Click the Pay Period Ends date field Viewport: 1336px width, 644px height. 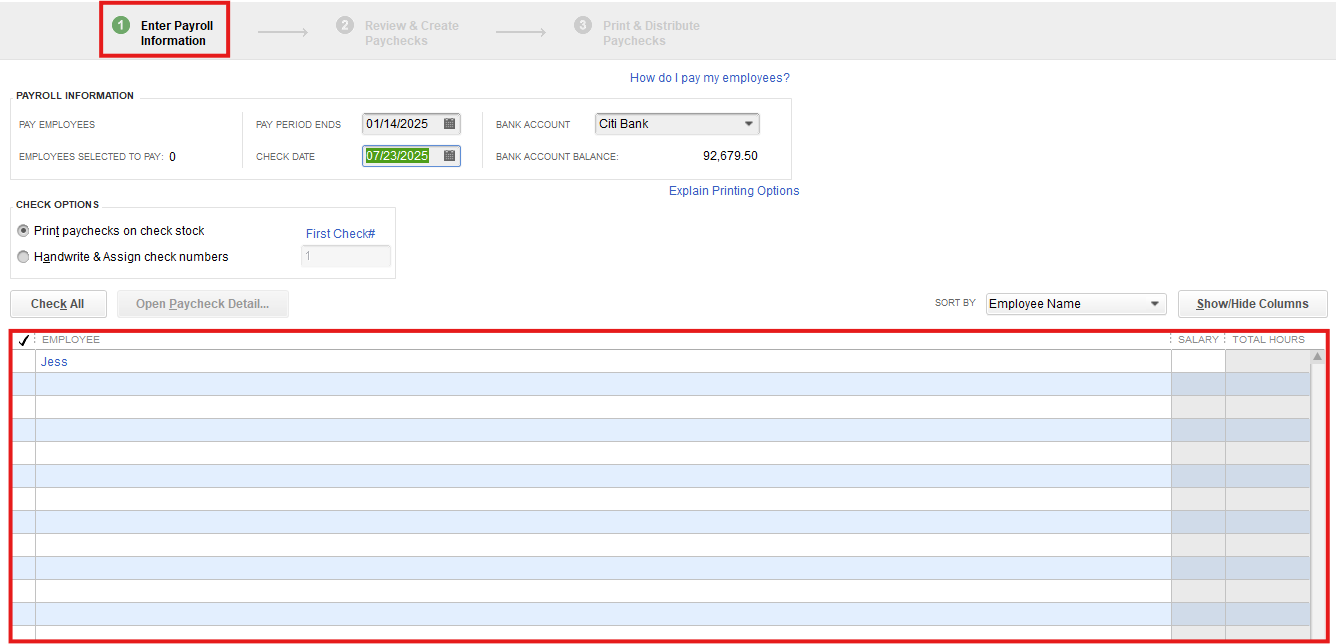pyautogui.click(x=400, y=124)
